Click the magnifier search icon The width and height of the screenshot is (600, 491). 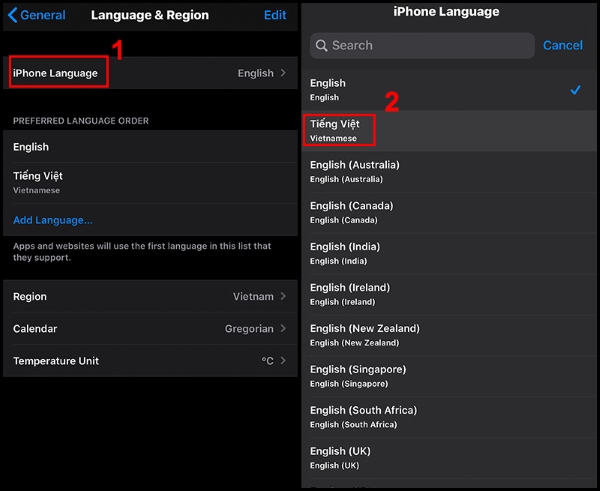pyautogui.click(x=321, y=46)
